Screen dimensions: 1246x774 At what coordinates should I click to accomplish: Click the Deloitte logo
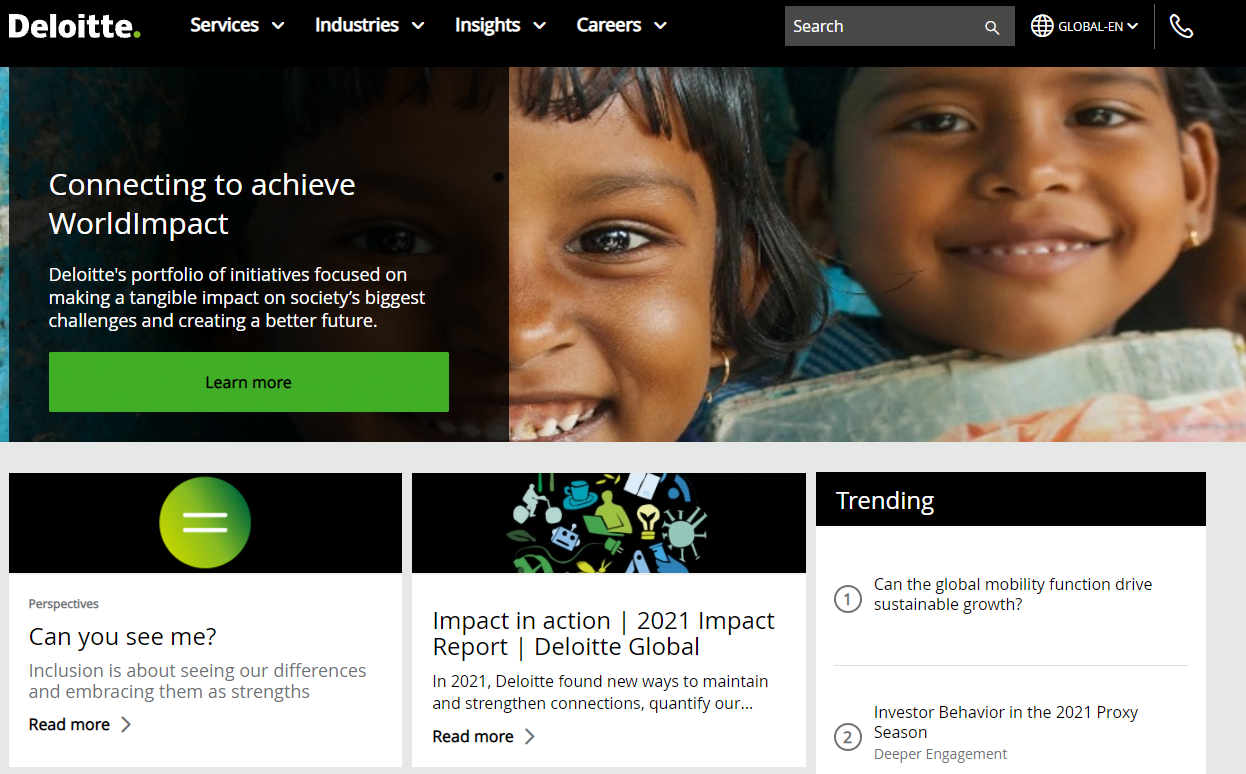pyautogui.click(x=74, y=25)
